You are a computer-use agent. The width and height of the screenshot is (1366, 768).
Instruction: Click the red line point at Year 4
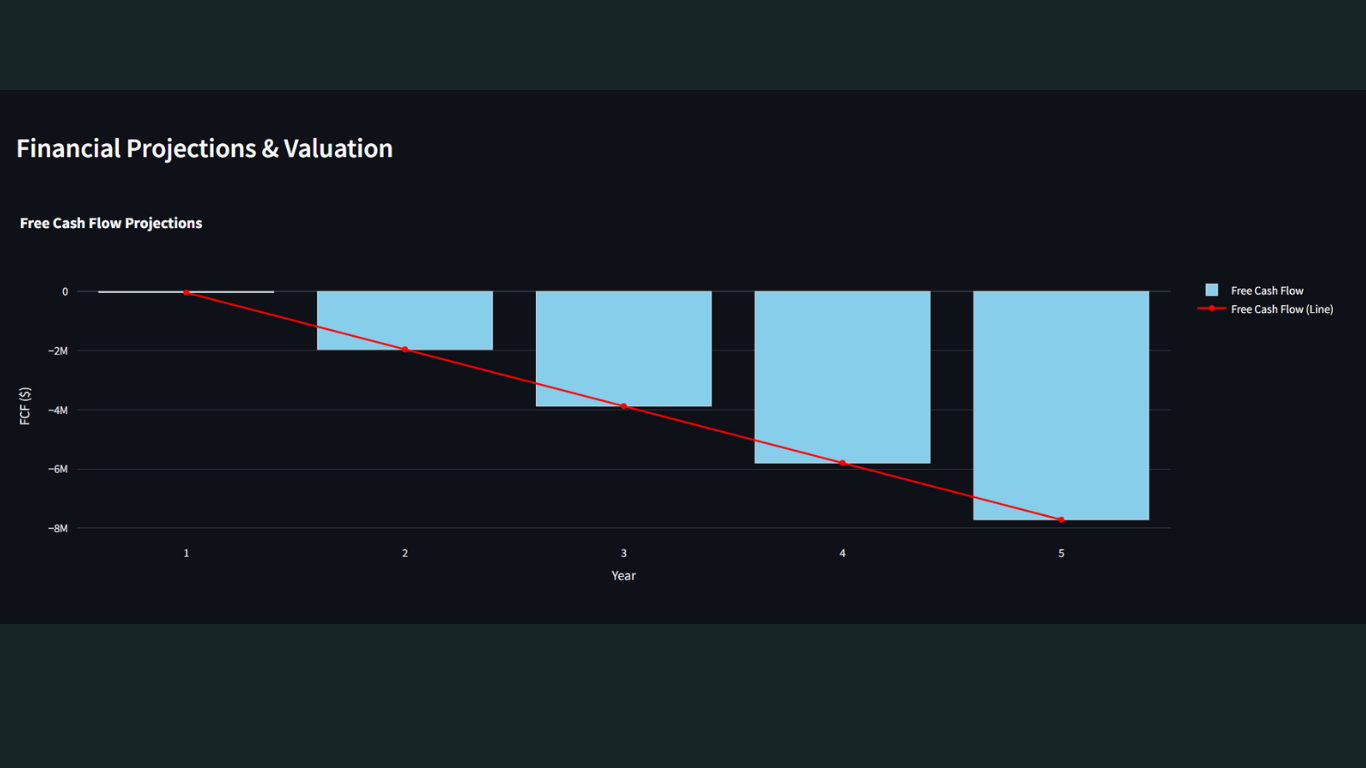(842, 463)
